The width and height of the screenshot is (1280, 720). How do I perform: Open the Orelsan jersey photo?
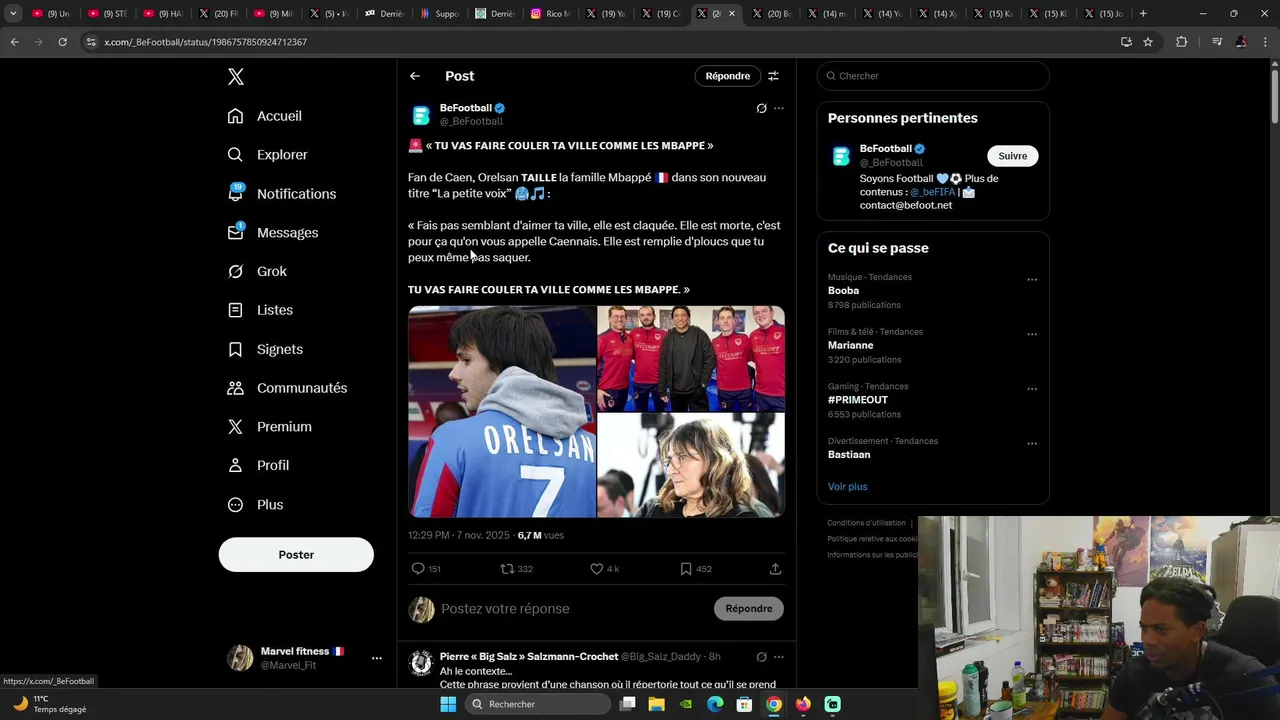coord(502,411)
